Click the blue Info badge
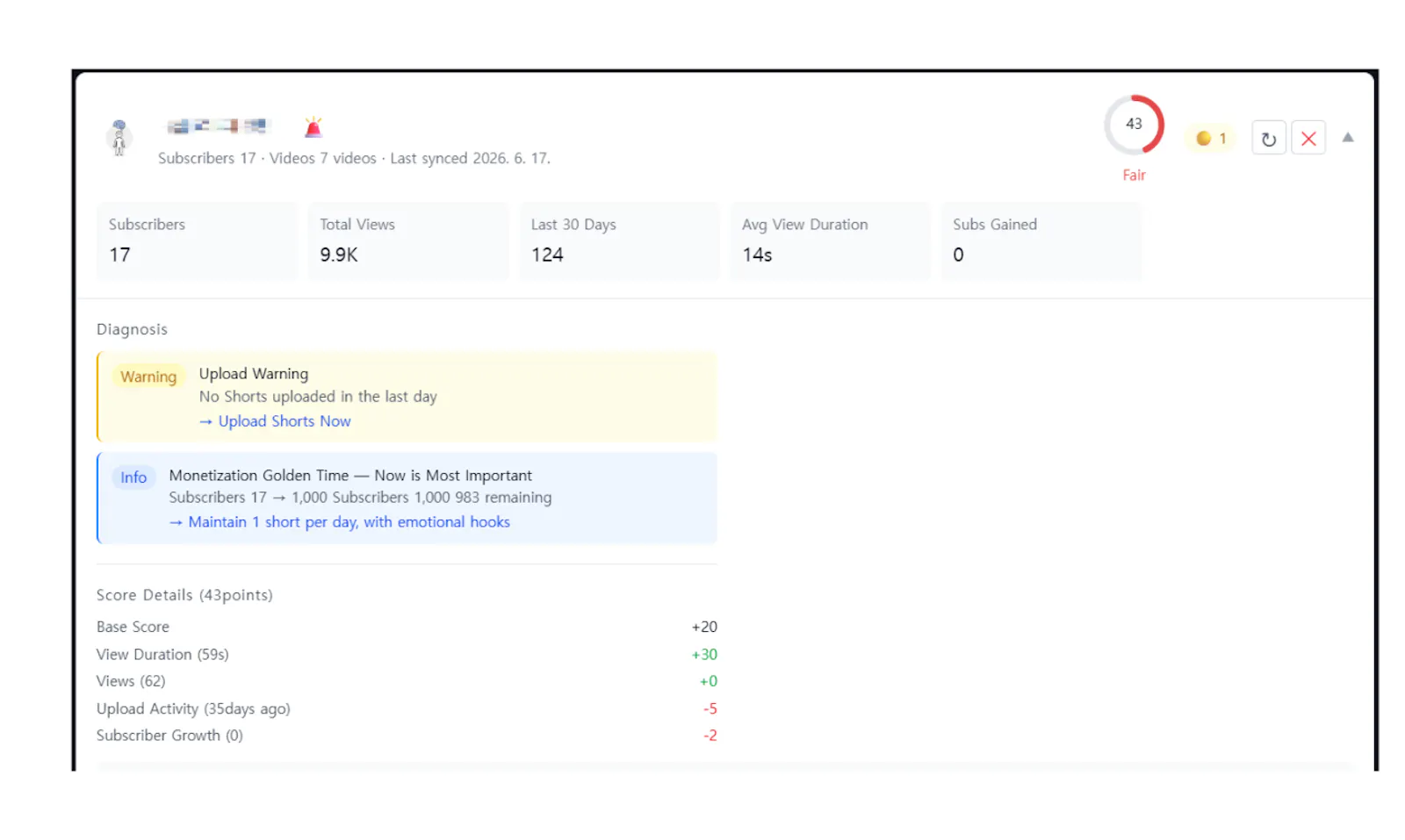 tap(133, 477)
